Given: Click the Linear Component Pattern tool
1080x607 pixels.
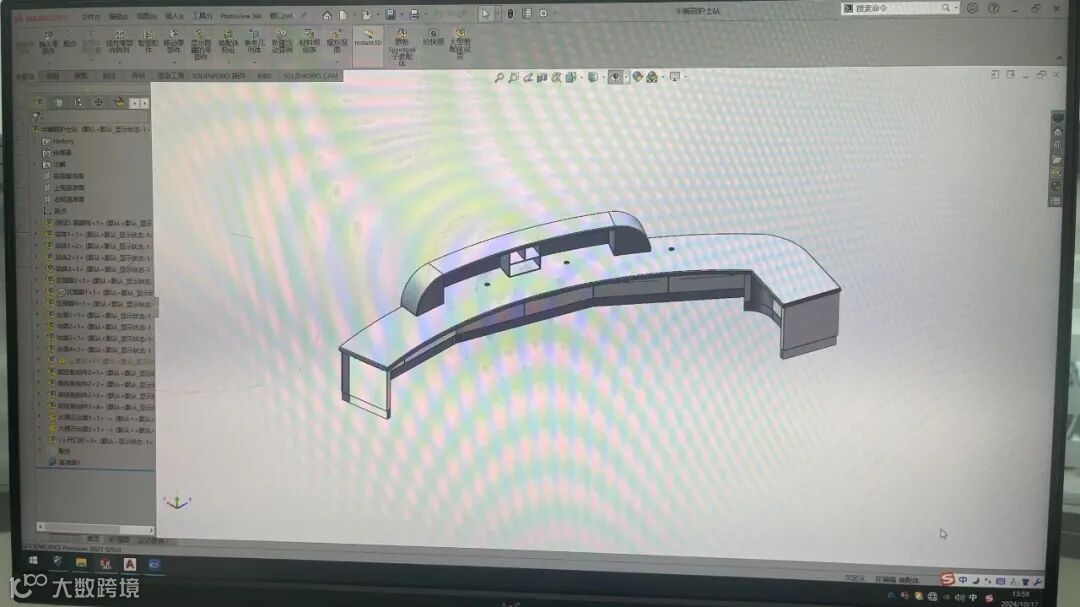Looking at the screenshot, I should (119, 41).
